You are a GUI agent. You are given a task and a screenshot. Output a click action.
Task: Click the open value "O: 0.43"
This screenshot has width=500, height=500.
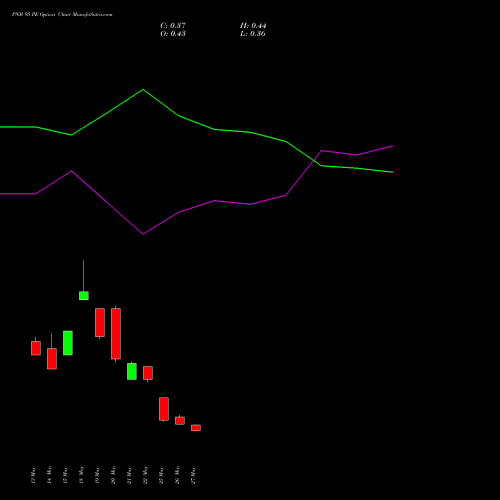point(173,34)
